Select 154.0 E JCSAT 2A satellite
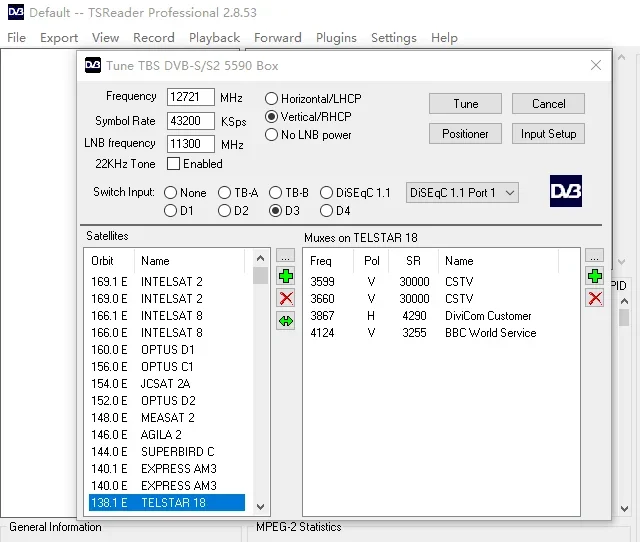The height and width of the screenshot is (542, 640). (x=167, y=384)
